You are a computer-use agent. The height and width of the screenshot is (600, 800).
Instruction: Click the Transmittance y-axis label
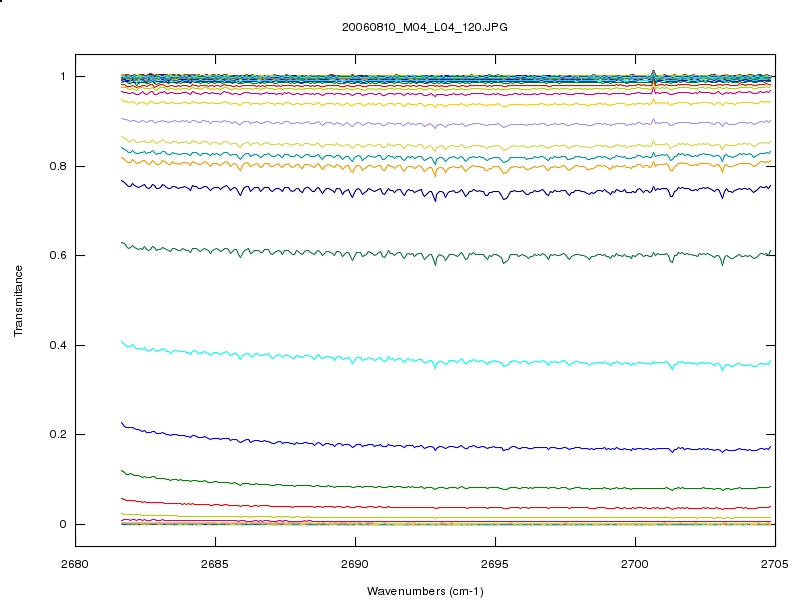[18, 301]
